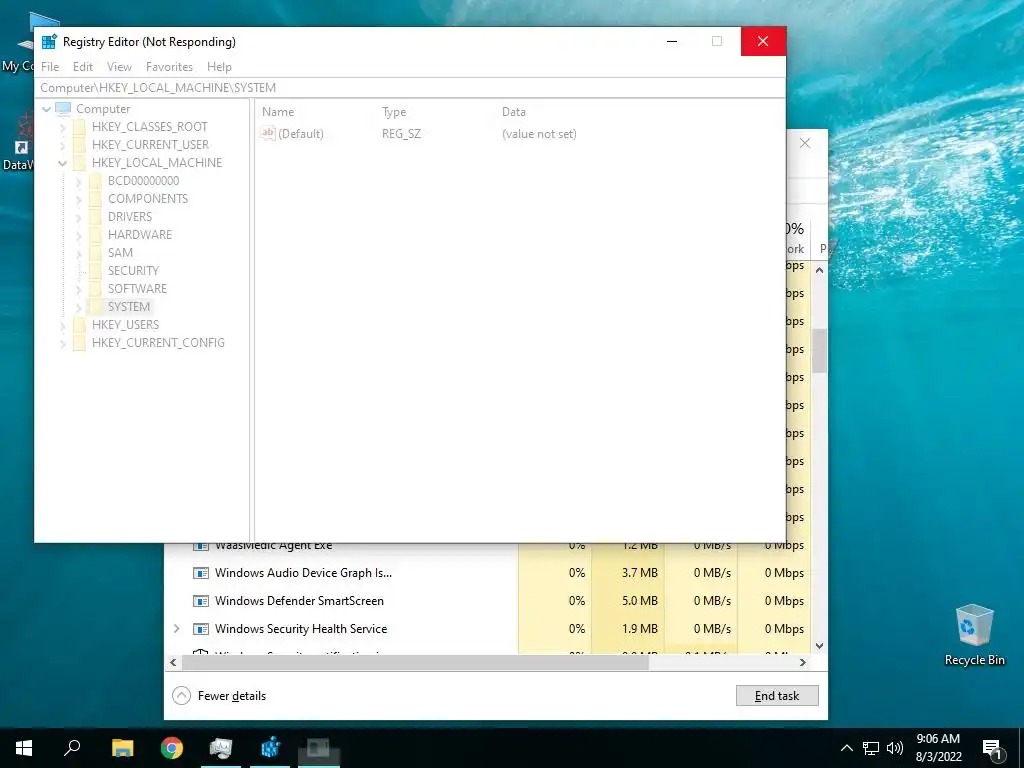Select HKEY_USERS in the tree

[125, 325]
